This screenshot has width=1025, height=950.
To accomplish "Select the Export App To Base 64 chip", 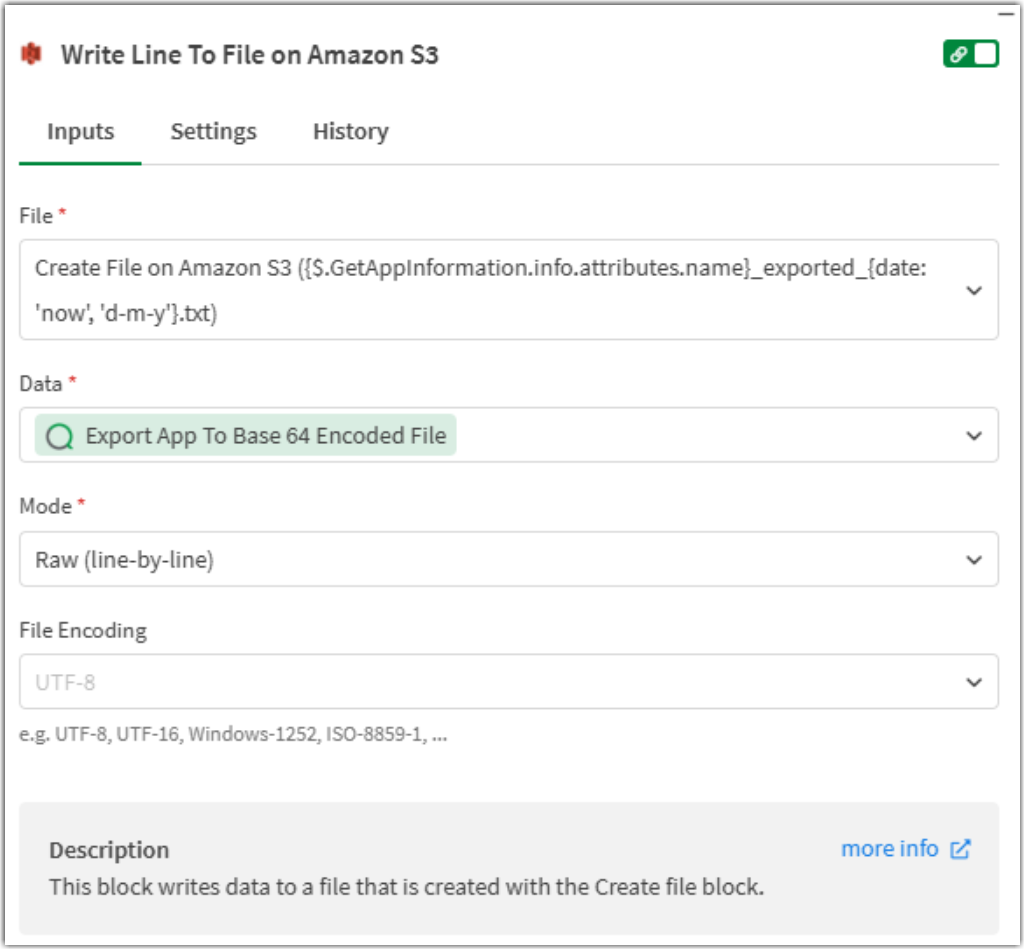I will pyautogui.click(x=265, y=436).
